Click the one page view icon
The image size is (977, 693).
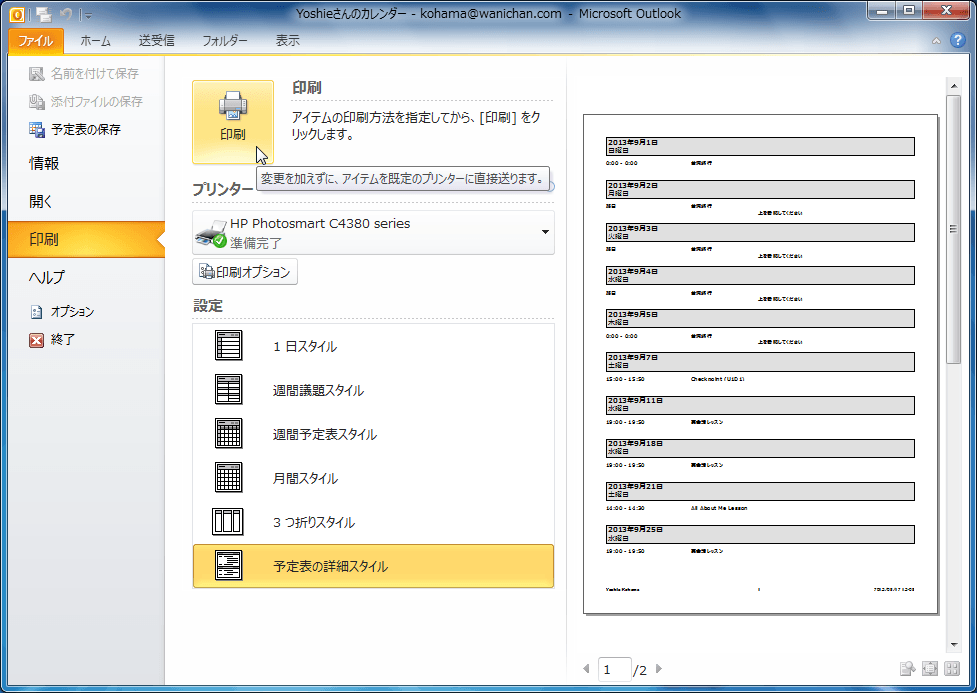[x=930, y=669]
